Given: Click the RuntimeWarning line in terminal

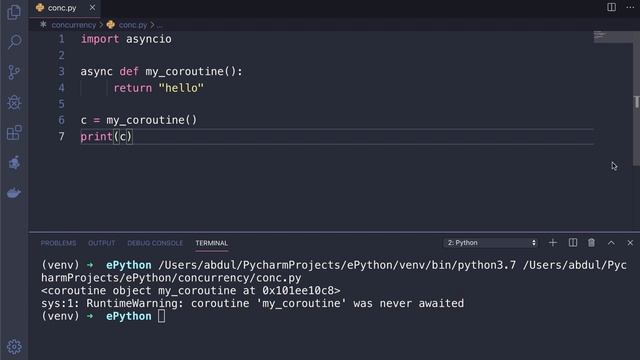Looking at the screenshot, I should (252, 303).
